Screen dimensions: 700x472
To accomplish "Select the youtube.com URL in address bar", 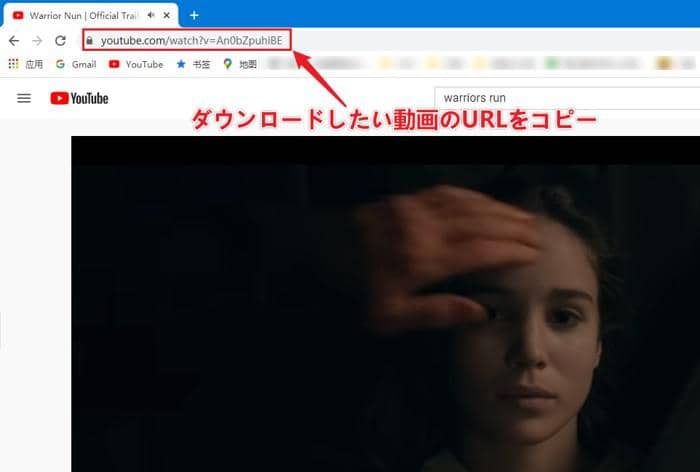I will pos(192,41).
